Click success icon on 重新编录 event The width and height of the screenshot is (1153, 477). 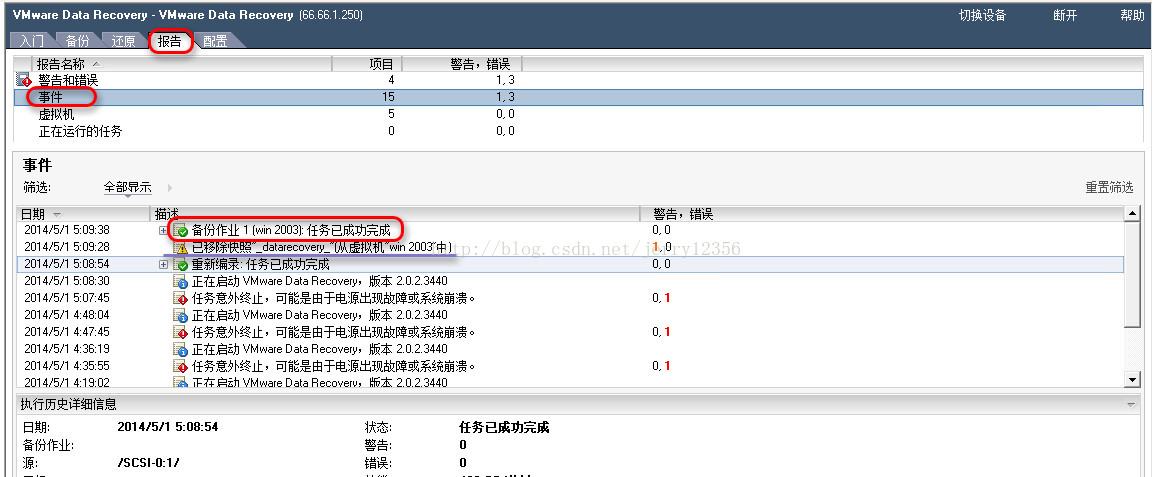(180, 265)
